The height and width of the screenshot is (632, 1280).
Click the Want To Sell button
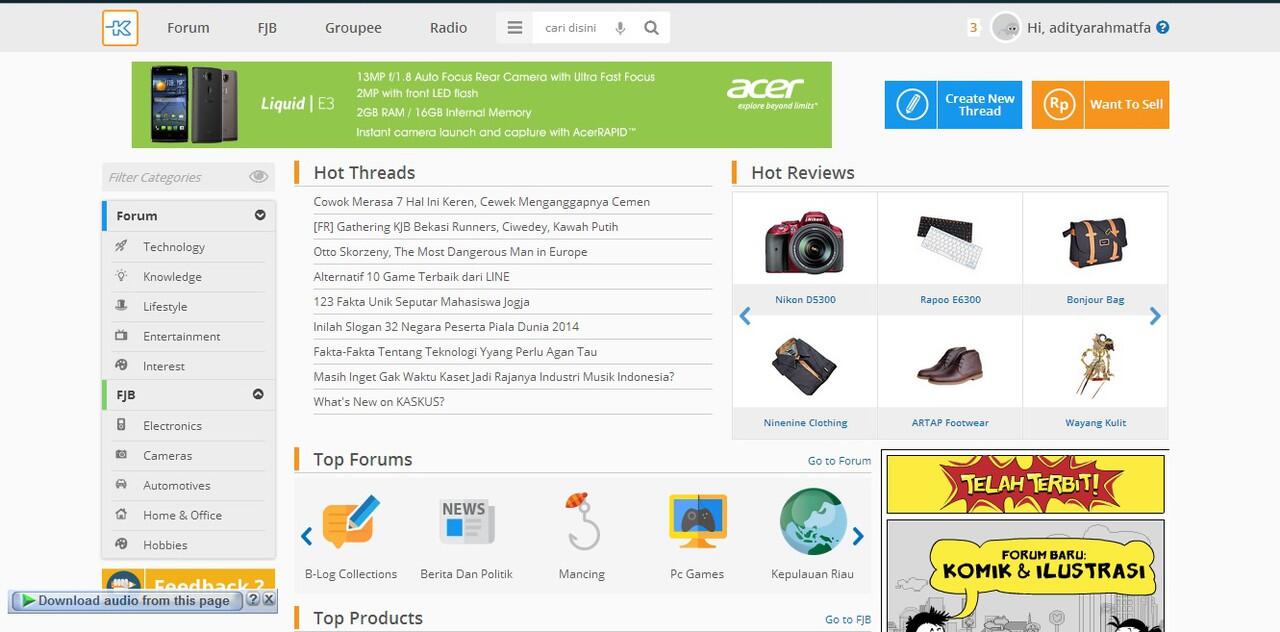point(1100,105)
